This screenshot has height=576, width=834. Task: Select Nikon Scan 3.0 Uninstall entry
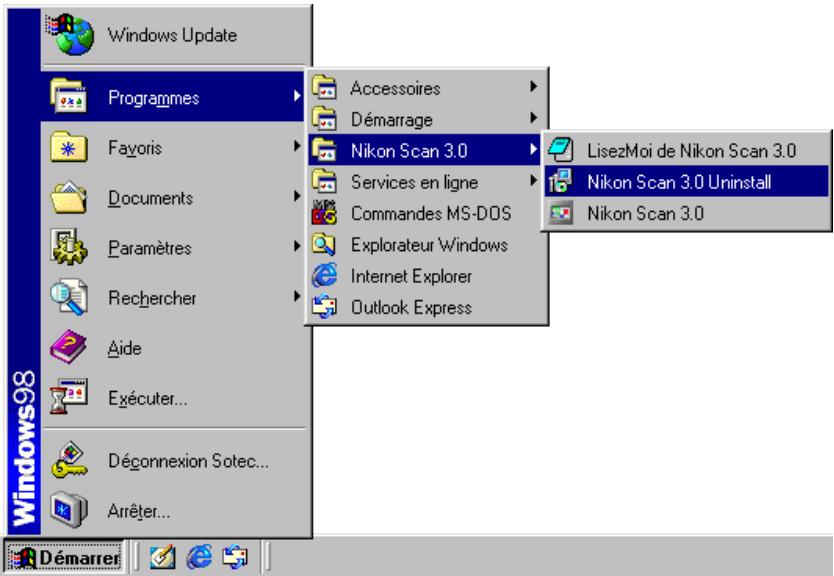(687, 181)
